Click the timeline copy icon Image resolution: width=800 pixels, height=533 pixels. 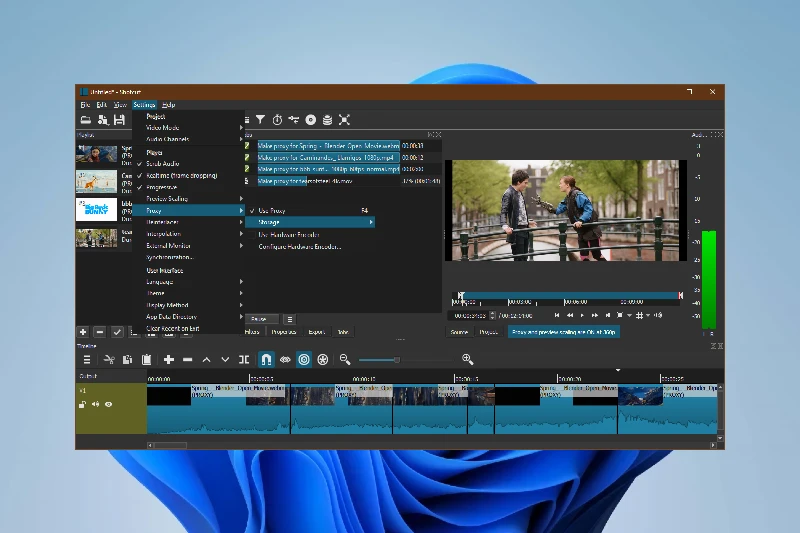point(128,360)
